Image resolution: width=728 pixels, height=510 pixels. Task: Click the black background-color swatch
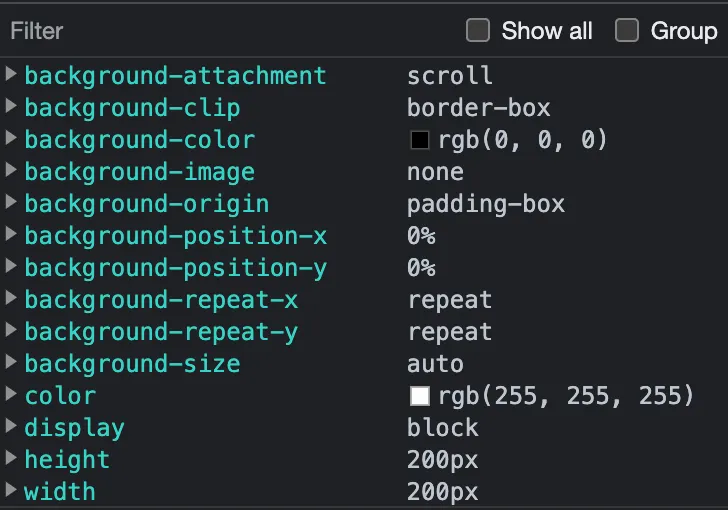[419, 140]
